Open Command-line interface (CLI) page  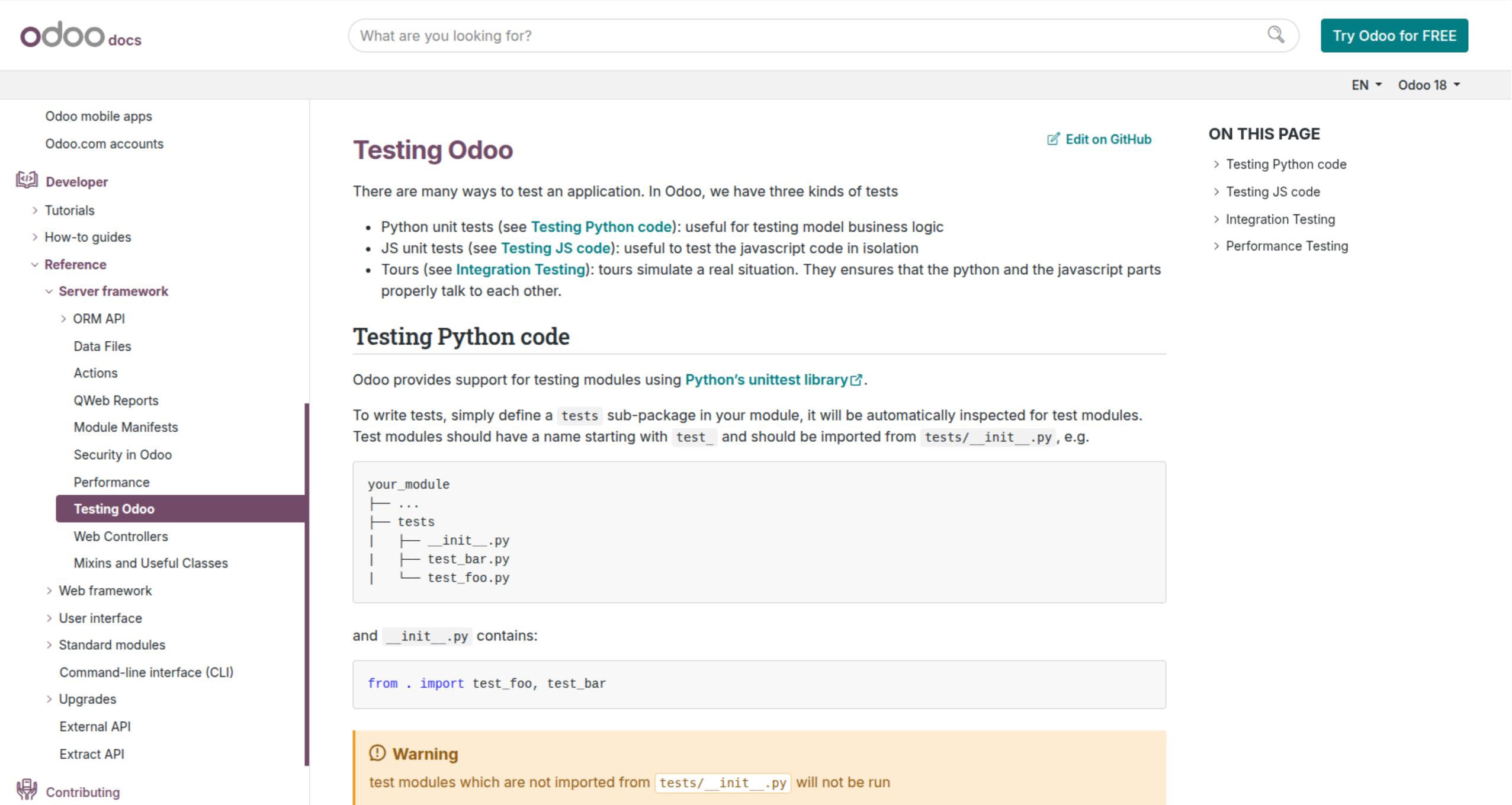coord(146,672)
